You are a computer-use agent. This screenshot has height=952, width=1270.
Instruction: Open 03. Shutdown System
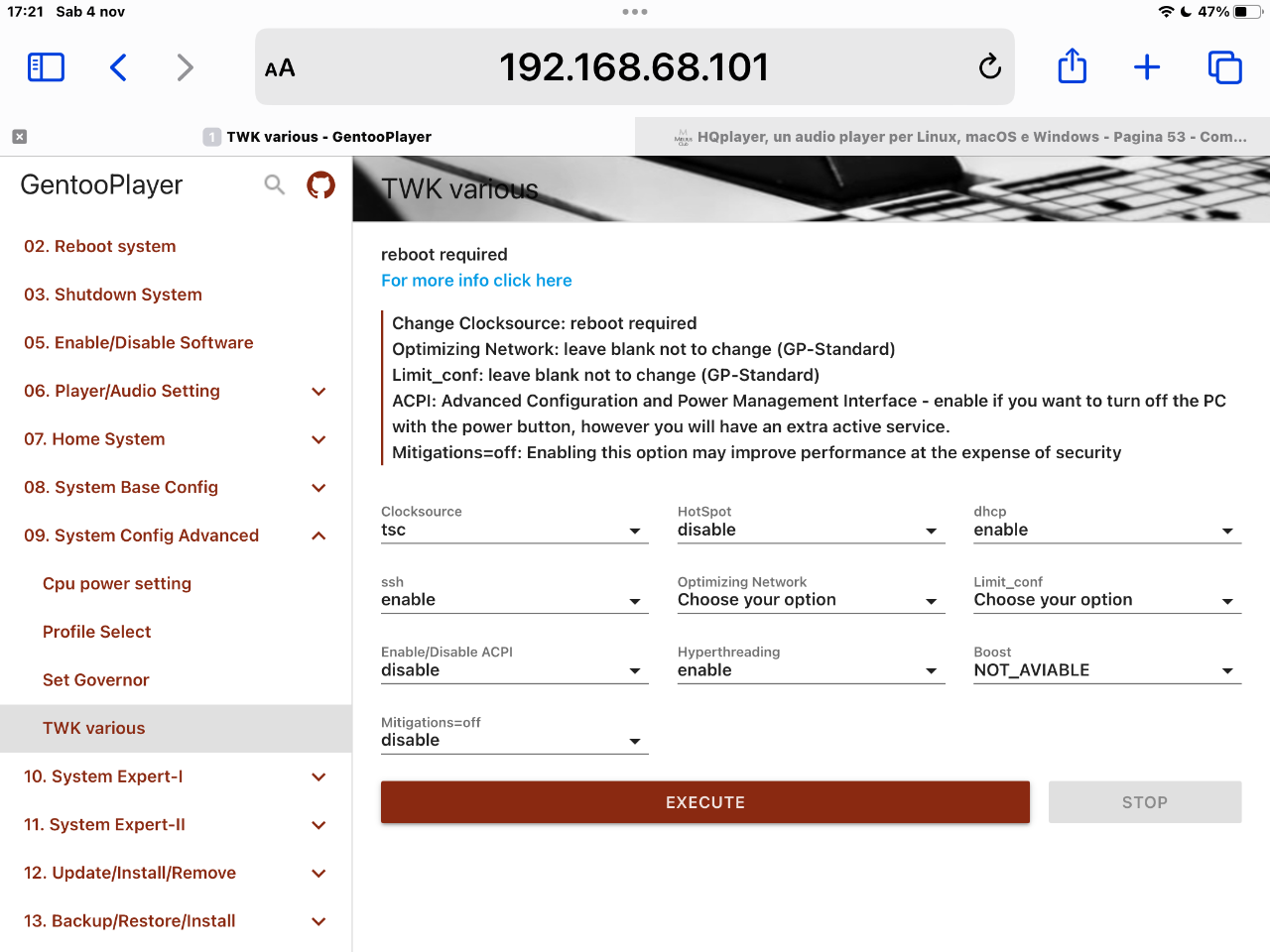[113, 295]
